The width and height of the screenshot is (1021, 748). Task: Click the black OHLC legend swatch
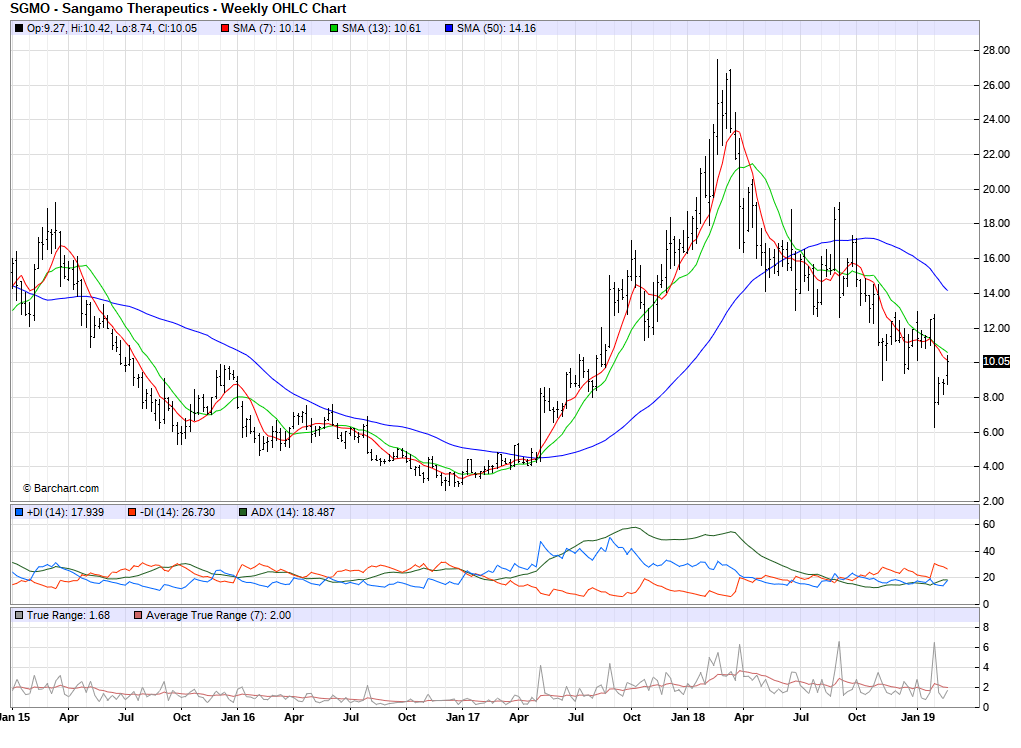[19, 28]
